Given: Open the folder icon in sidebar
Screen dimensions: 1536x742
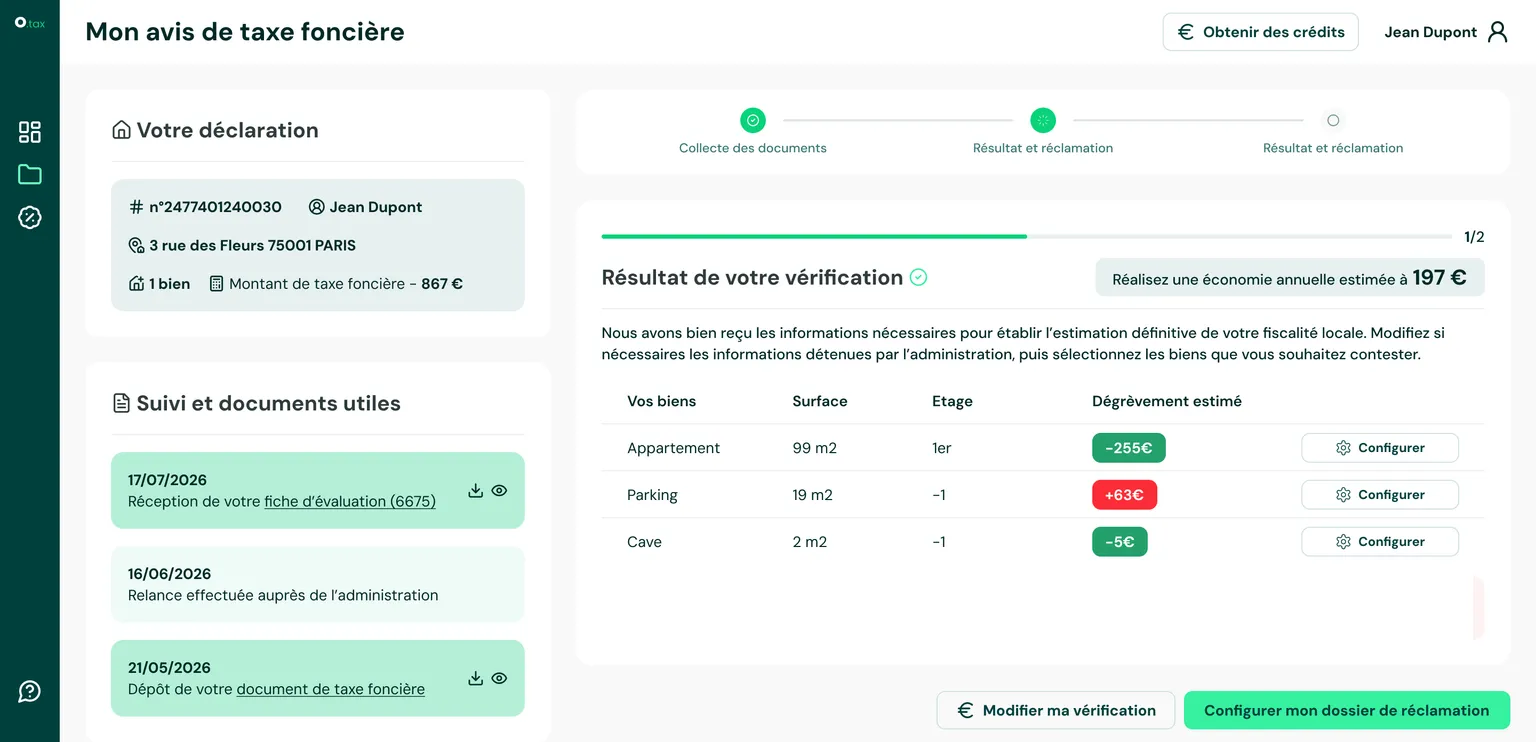Looking at the screenshot, I should [x=30, y=174].
